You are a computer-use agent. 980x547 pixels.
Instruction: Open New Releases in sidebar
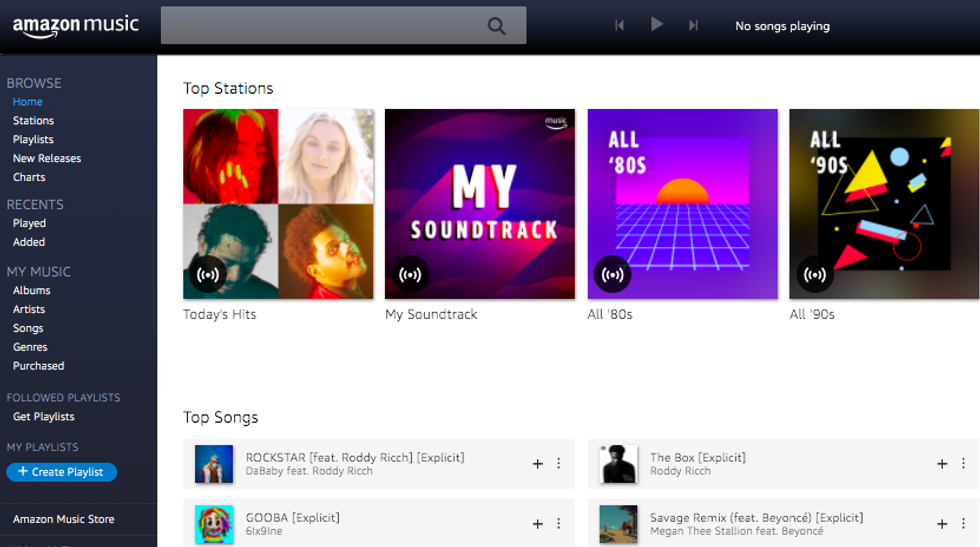(47, 158)
